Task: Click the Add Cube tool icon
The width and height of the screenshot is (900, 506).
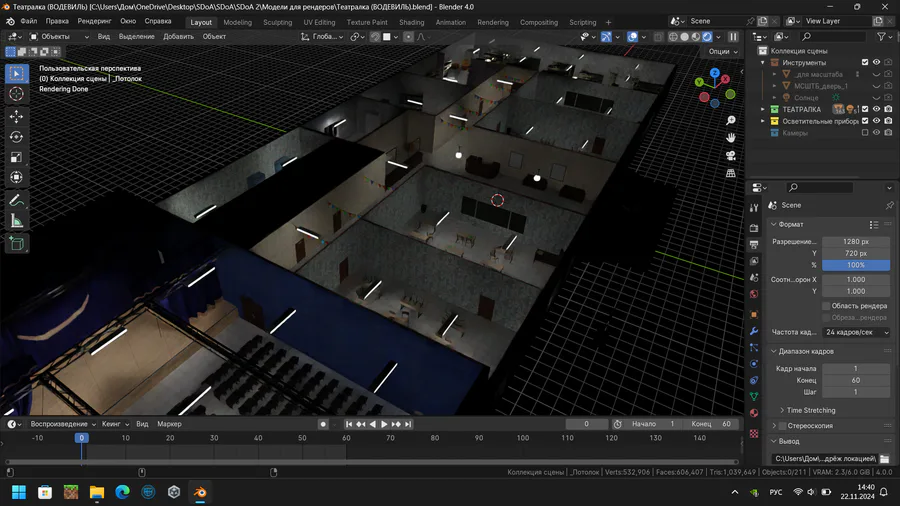Action: pos(16,243)
